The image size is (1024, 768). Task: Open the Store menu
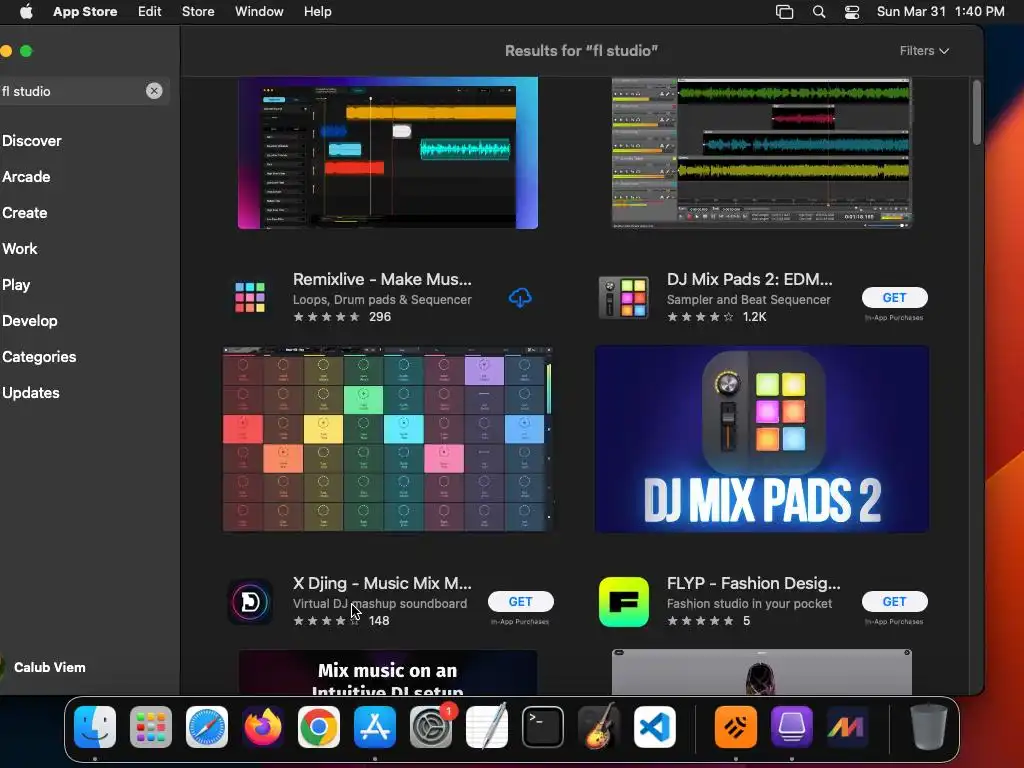(x=198, y=12)
